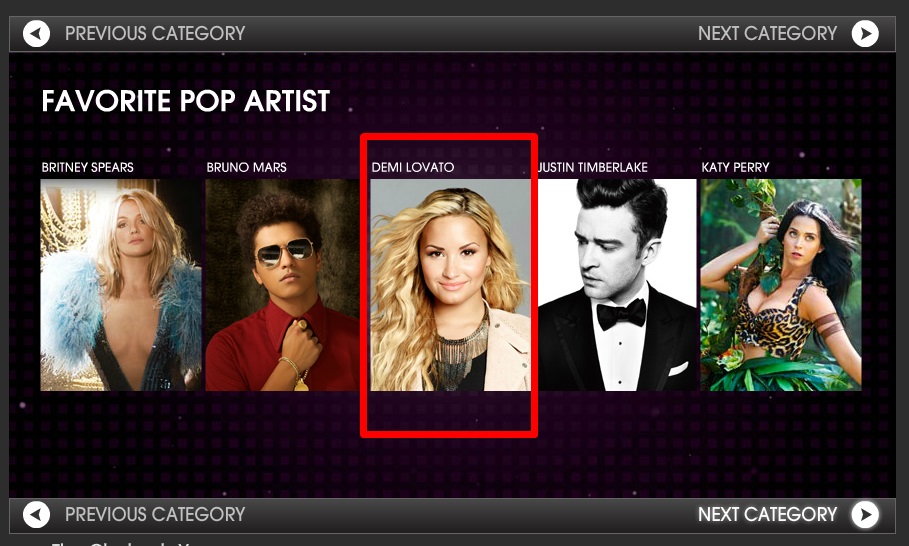Go to previous category via bottom label
909x546 pixels.
point(155,515)
